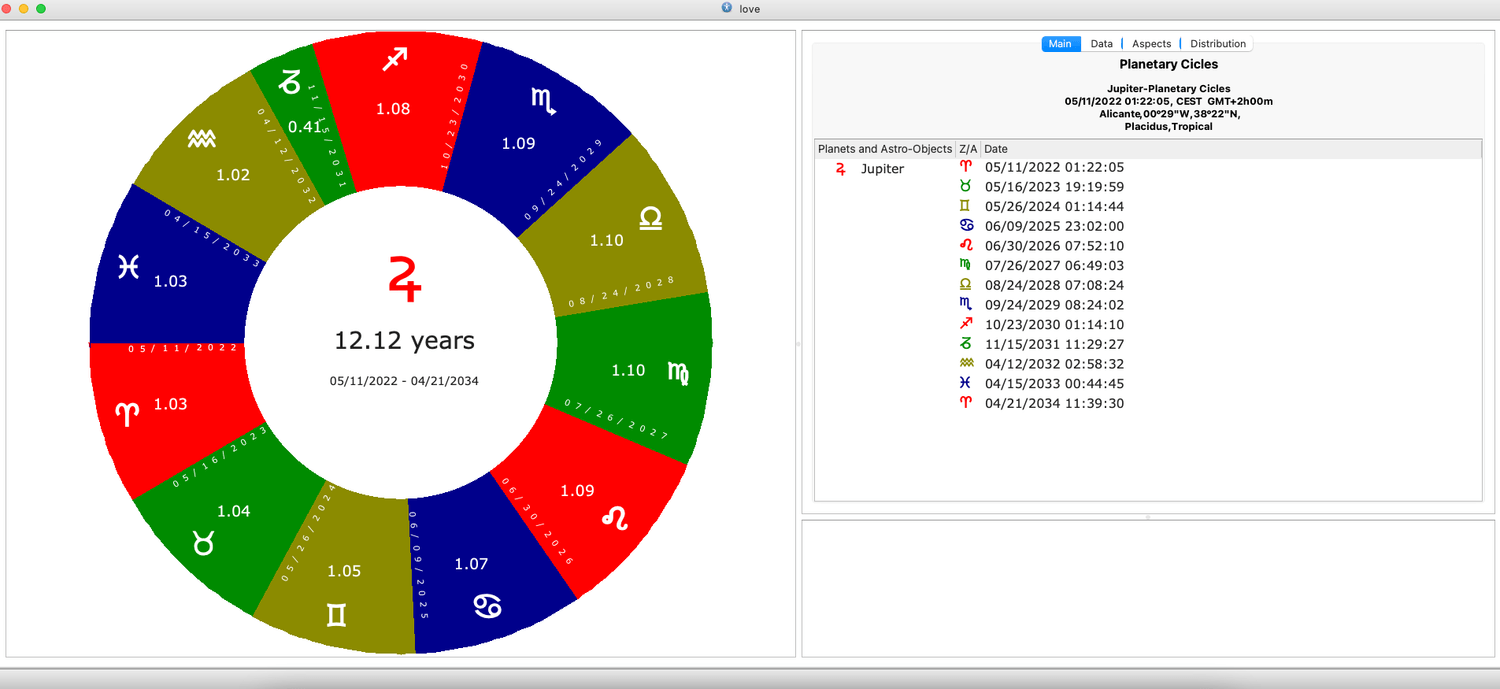
Task: Click the Scorpio glyph on the blue segment
Action: [545, 98]
